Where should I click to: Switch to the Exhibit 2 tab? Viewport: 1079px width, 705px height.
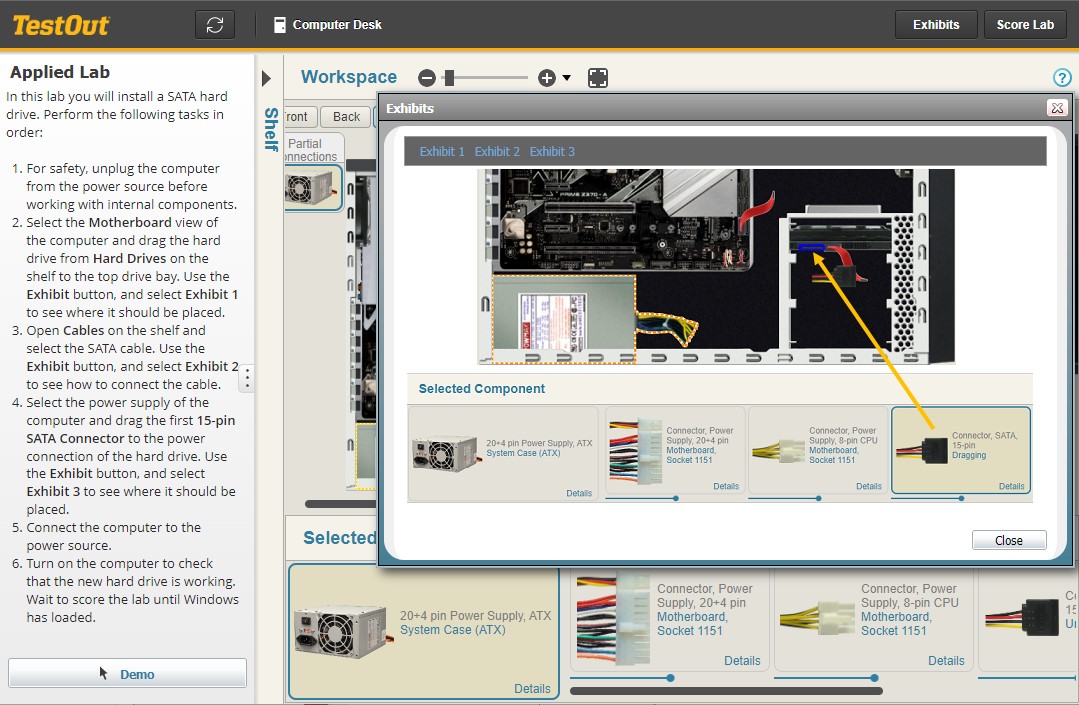[x=497, y=151]
